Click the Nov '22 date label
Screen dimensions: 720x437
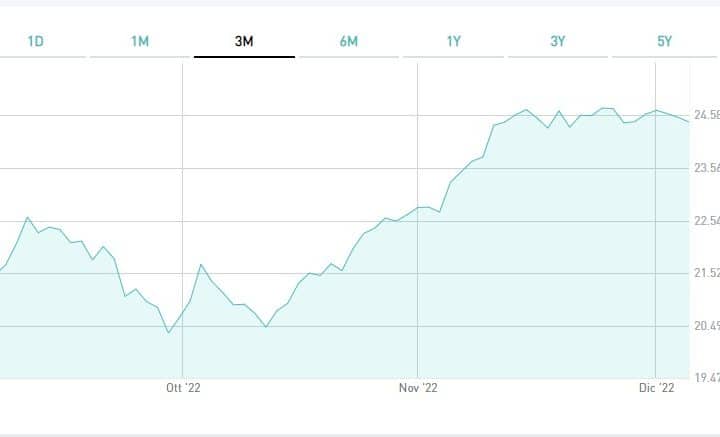(418, 387)
